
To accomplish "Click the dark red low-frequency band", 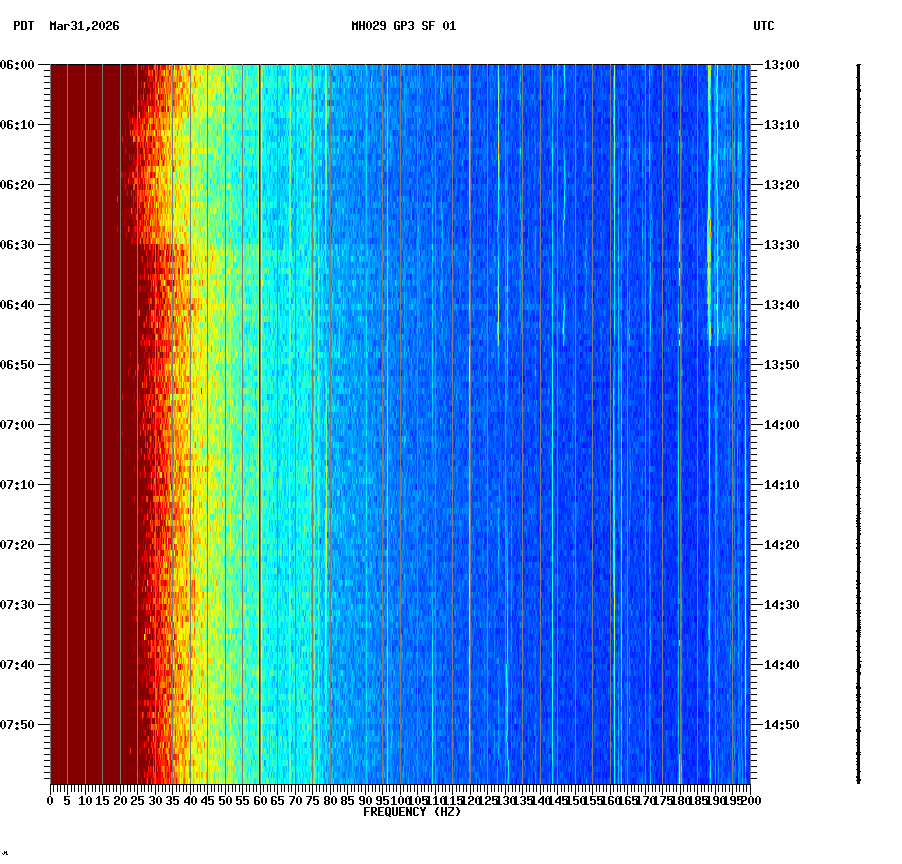I will [90, 400].
